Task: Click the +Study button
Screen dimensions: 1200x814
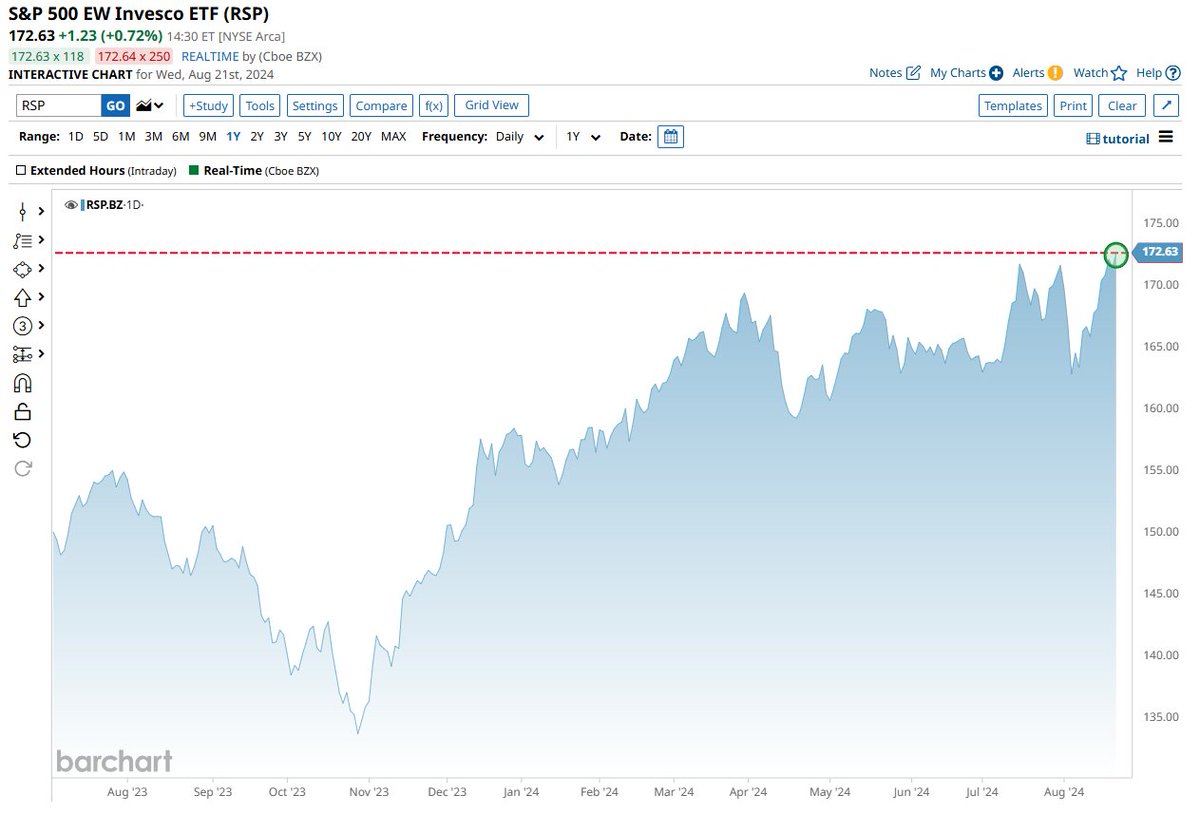Action: coord(208,106)
